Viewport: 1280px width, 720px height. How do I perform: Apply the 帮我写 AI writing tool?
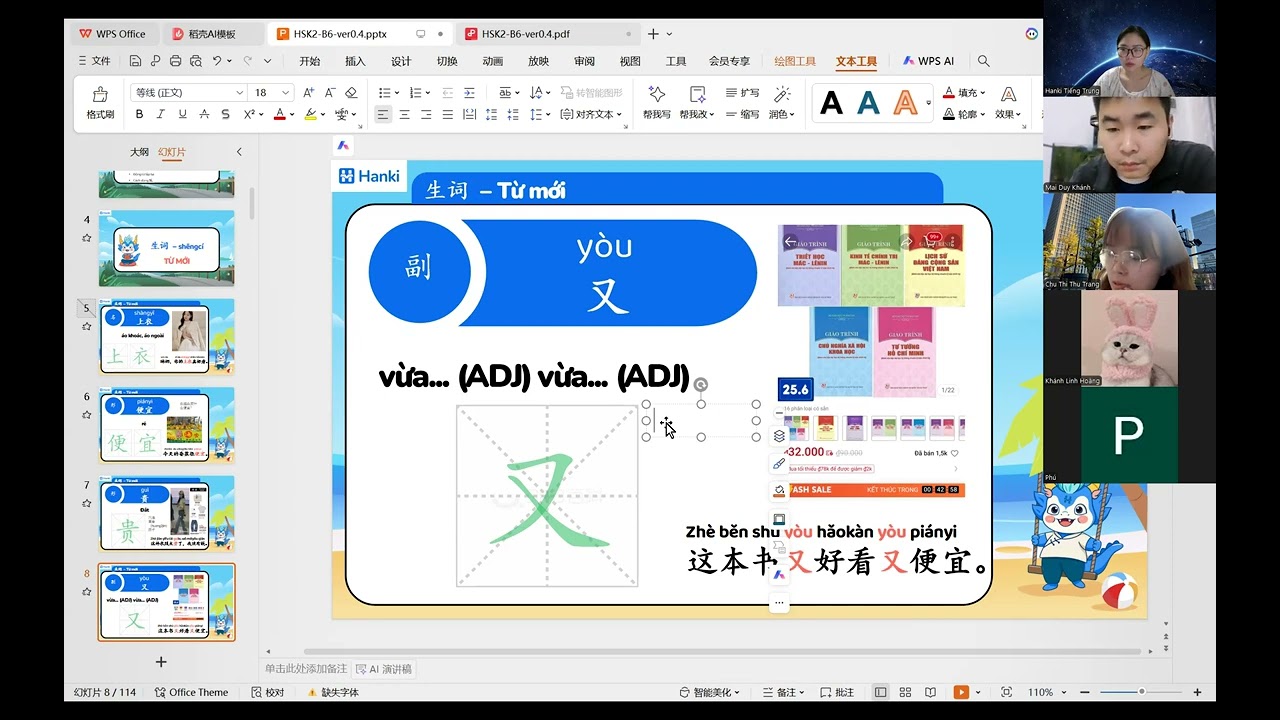[x=657, y=103]
